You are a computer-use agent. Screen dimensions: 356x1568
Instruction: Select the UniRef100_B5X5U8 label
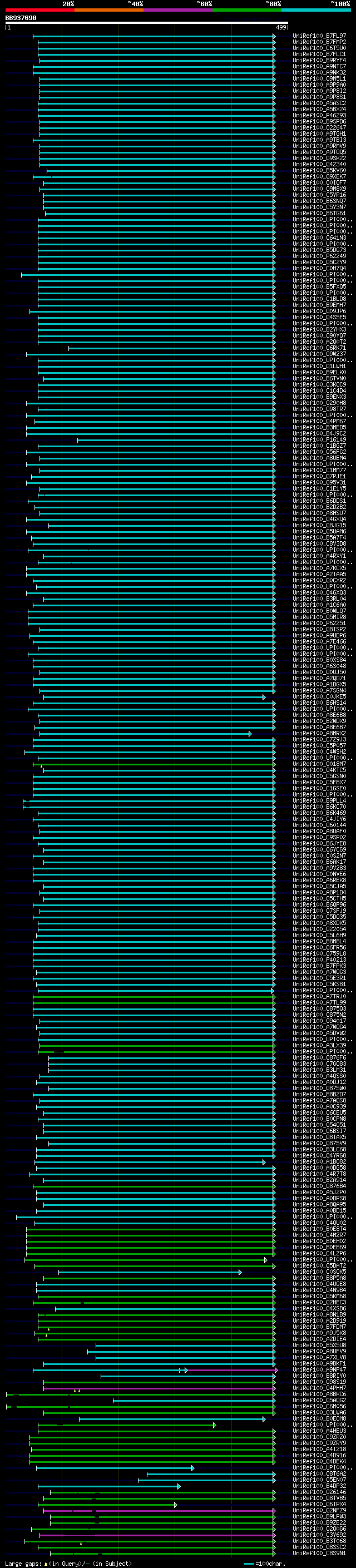(319, 1345)
